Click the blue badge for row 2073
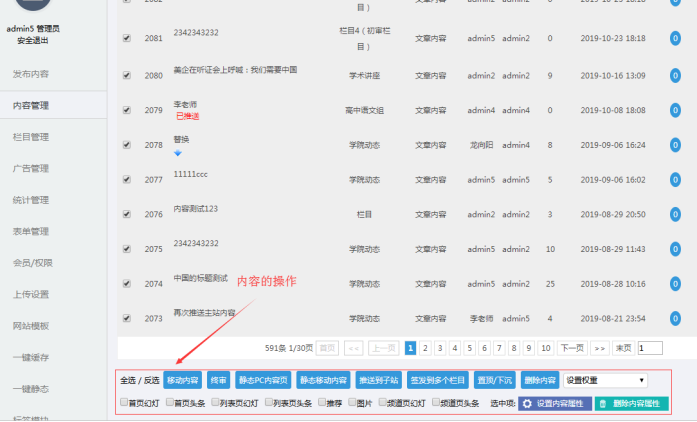The image size is (697, 422). (x=676, y=318)
